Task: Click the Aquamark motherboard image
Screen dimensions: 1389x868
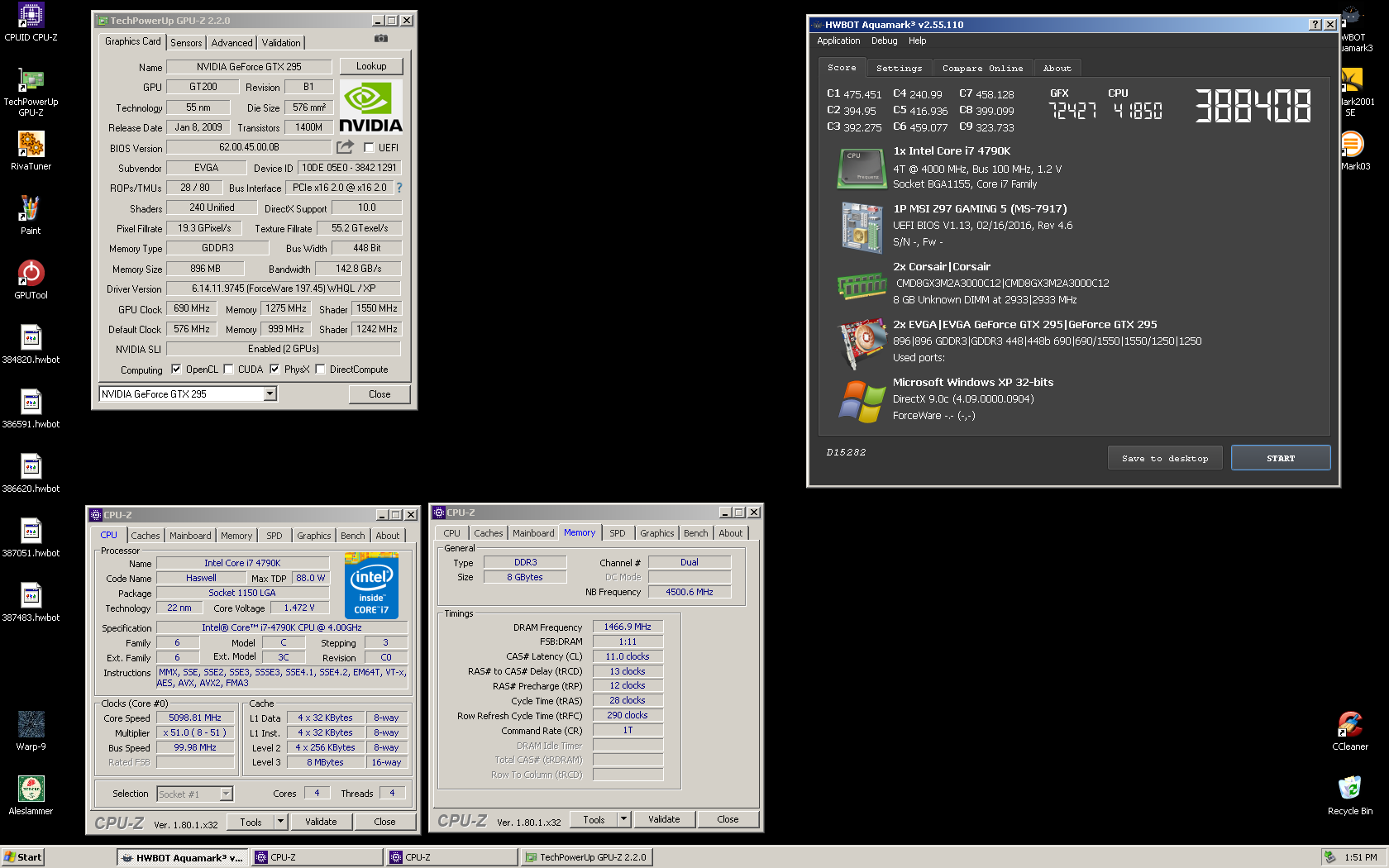Action: [862, 227]
